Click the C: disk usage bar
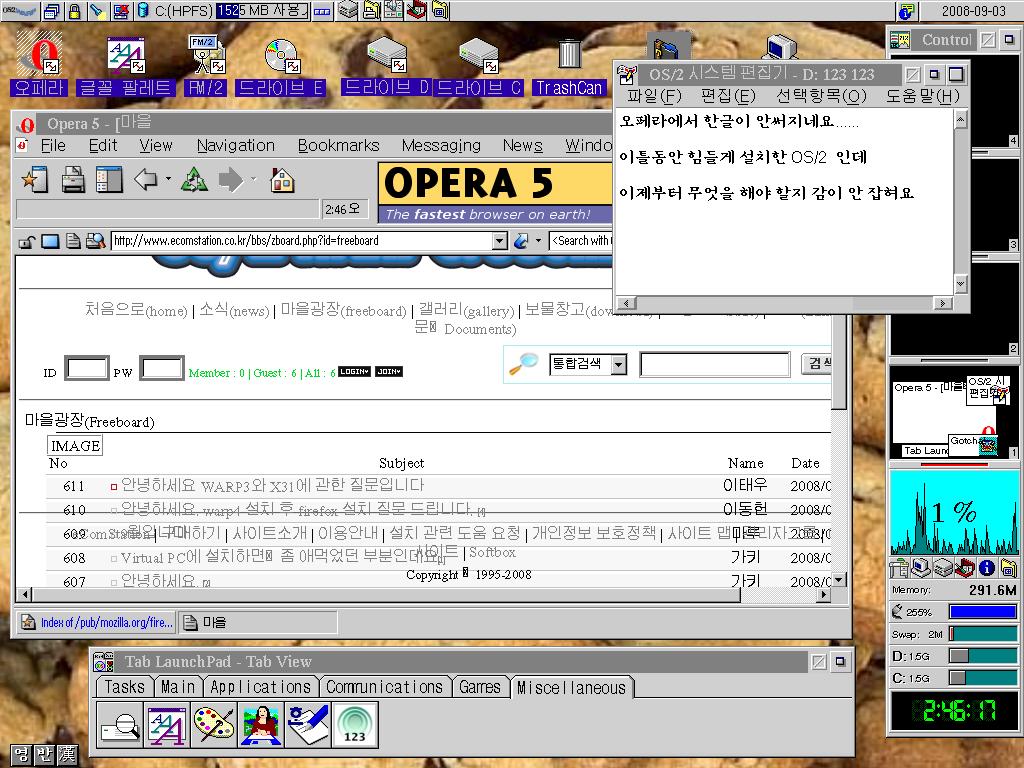 tap(983, 678)
